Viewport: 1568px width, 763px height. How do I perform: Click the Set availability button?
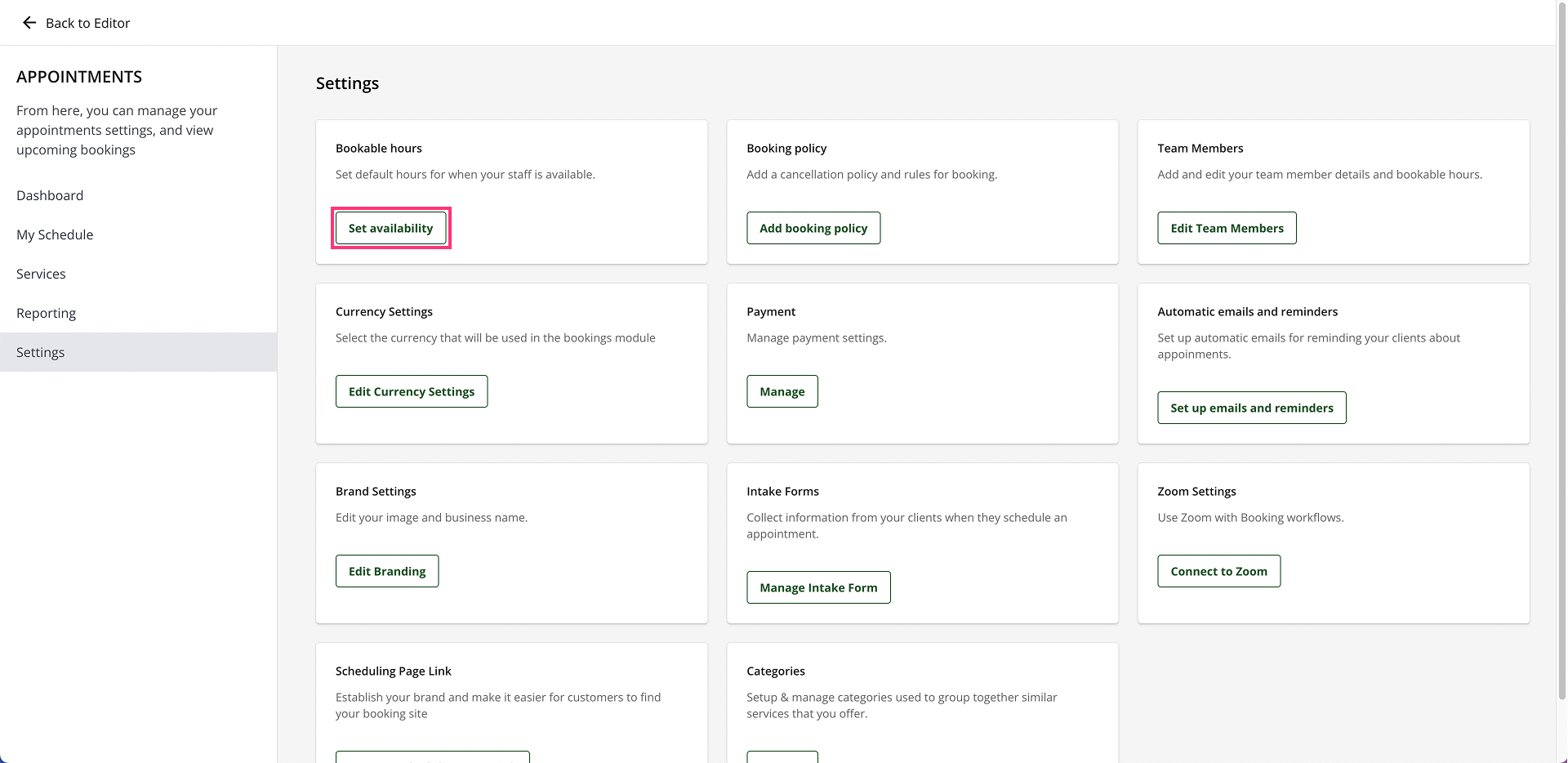(391, 228)
